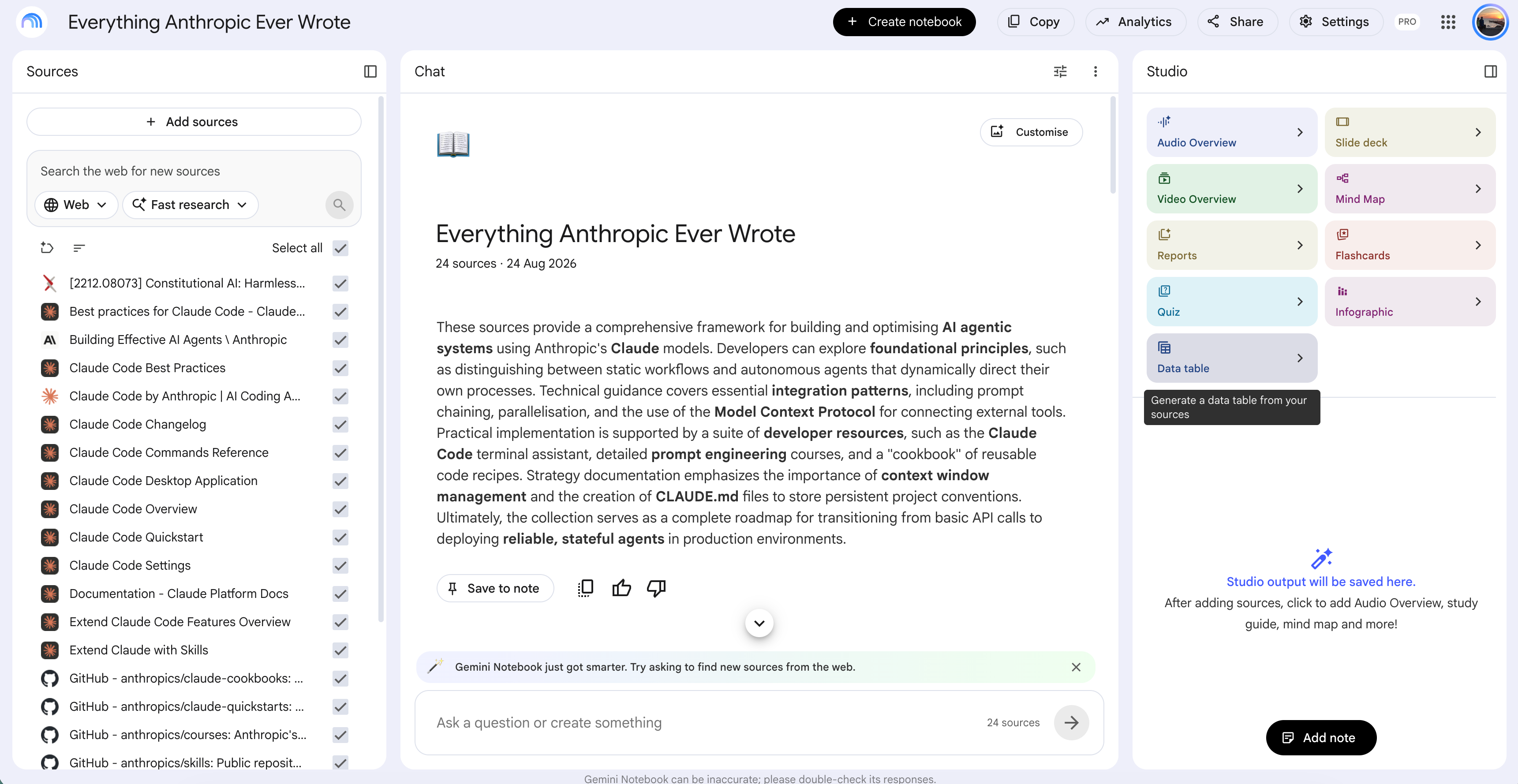
Task: Expand the Reports options arrow
Action: 1300,245
